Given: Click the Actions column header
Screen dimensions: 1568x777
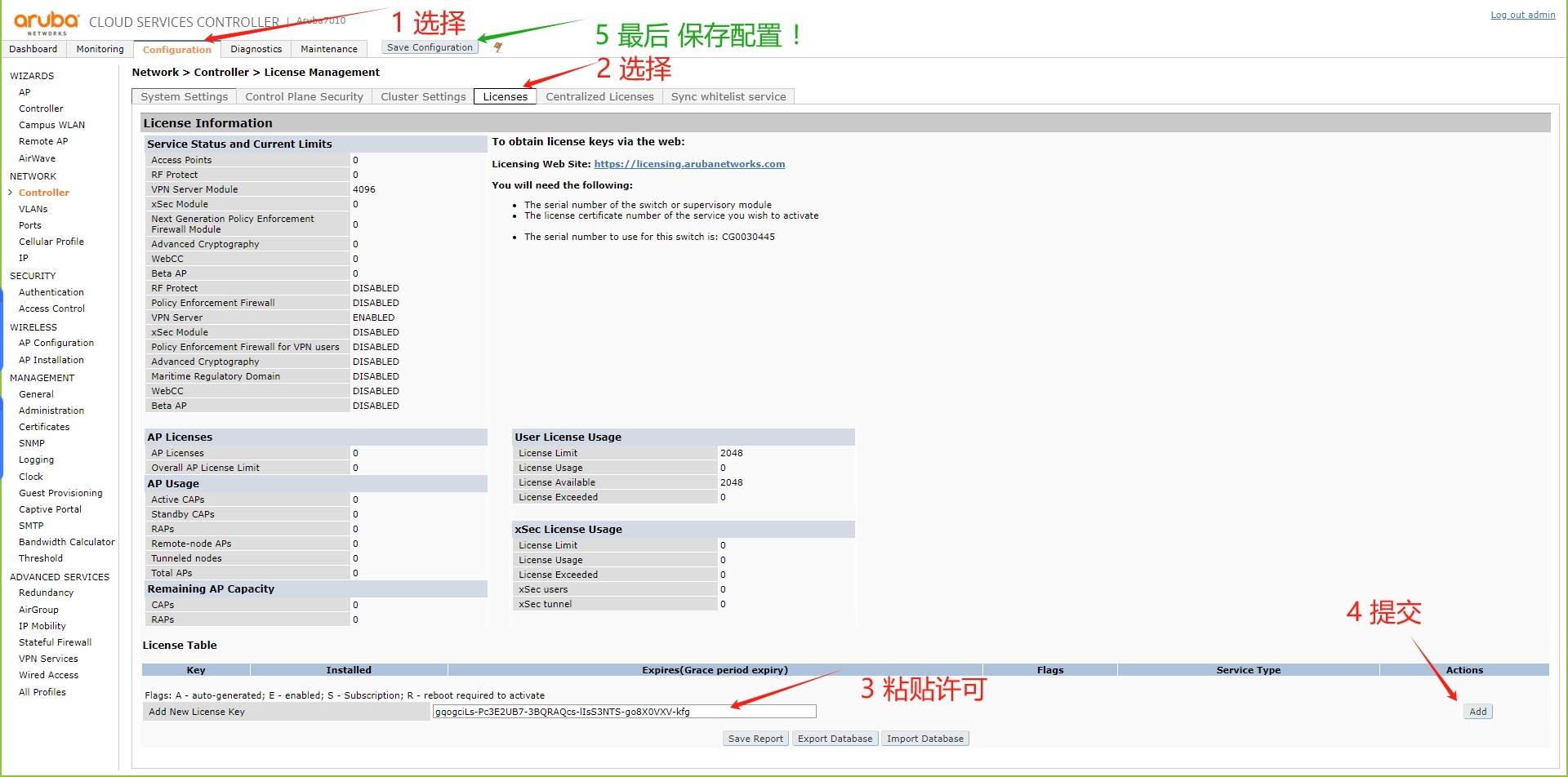Looking at the screenshot, I should point(1464,670).
